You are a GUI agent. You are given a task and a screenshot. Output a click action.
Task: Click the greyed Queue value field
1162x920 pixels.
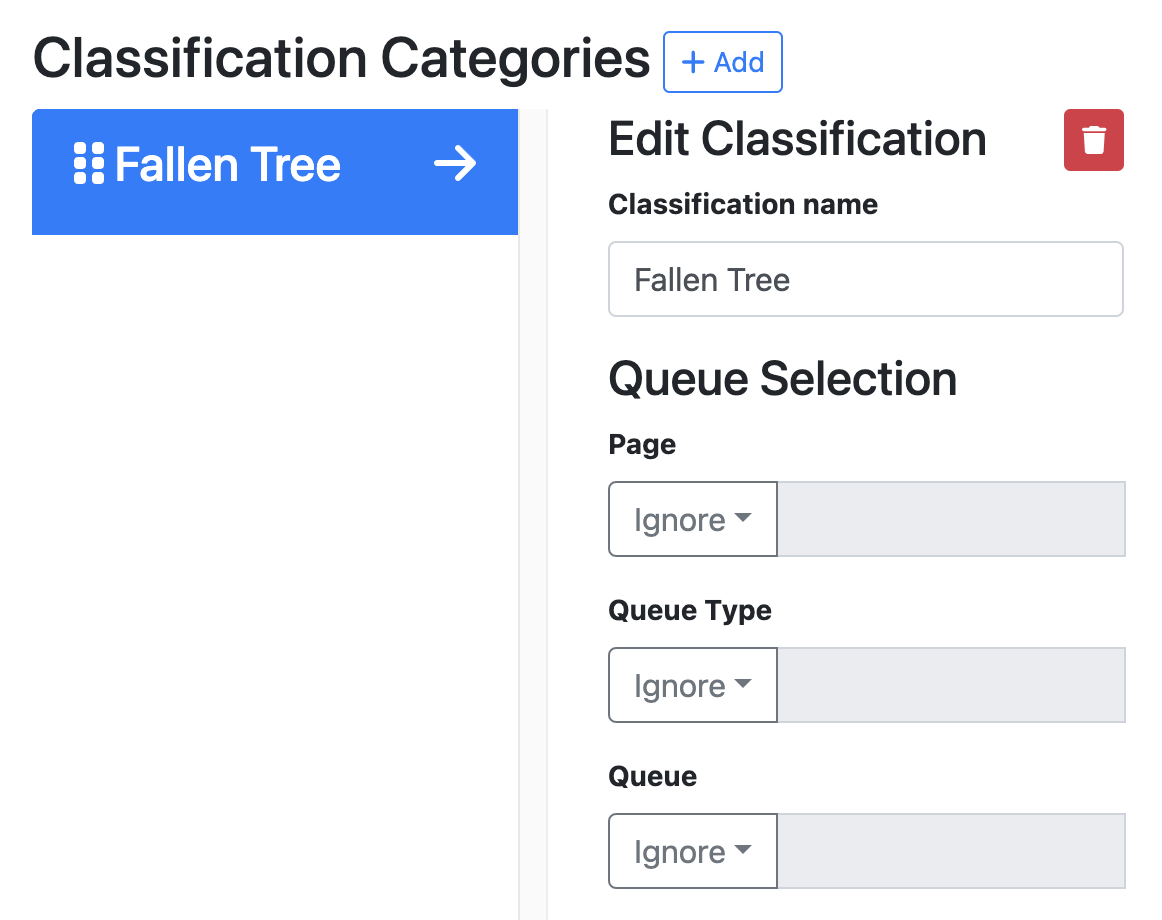951,852
